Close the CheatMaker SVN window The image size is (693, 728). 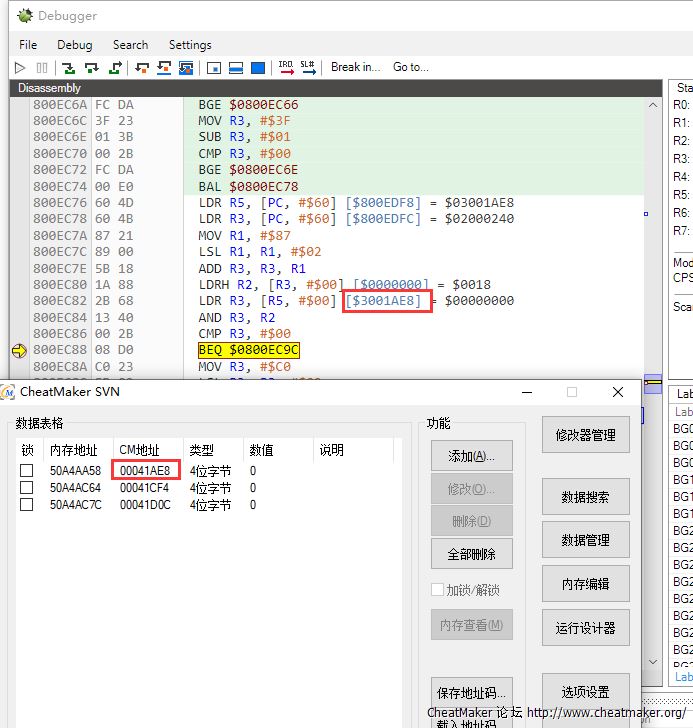618,392
